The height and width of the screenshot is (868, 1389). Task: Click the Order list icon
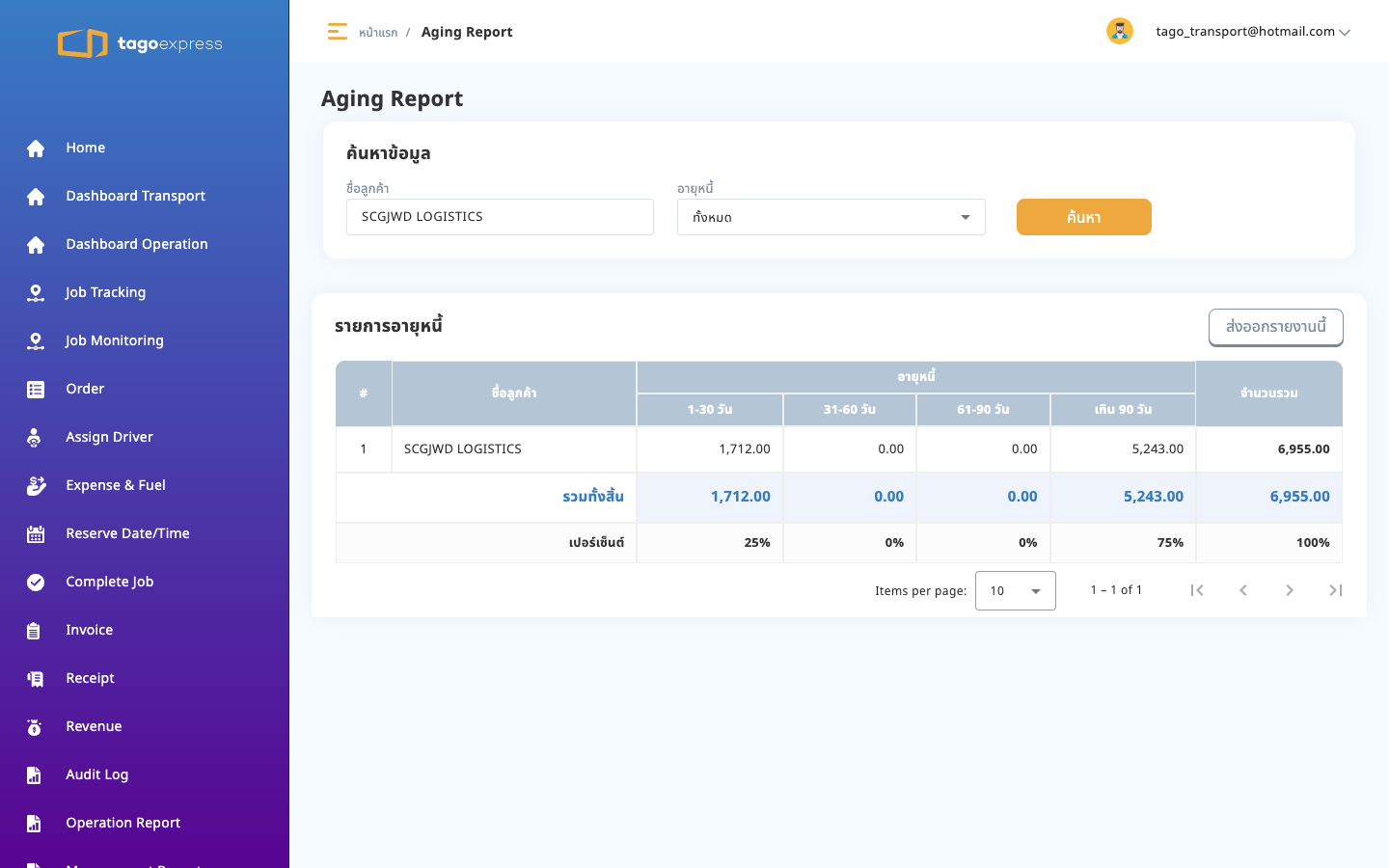pos(36,390)
